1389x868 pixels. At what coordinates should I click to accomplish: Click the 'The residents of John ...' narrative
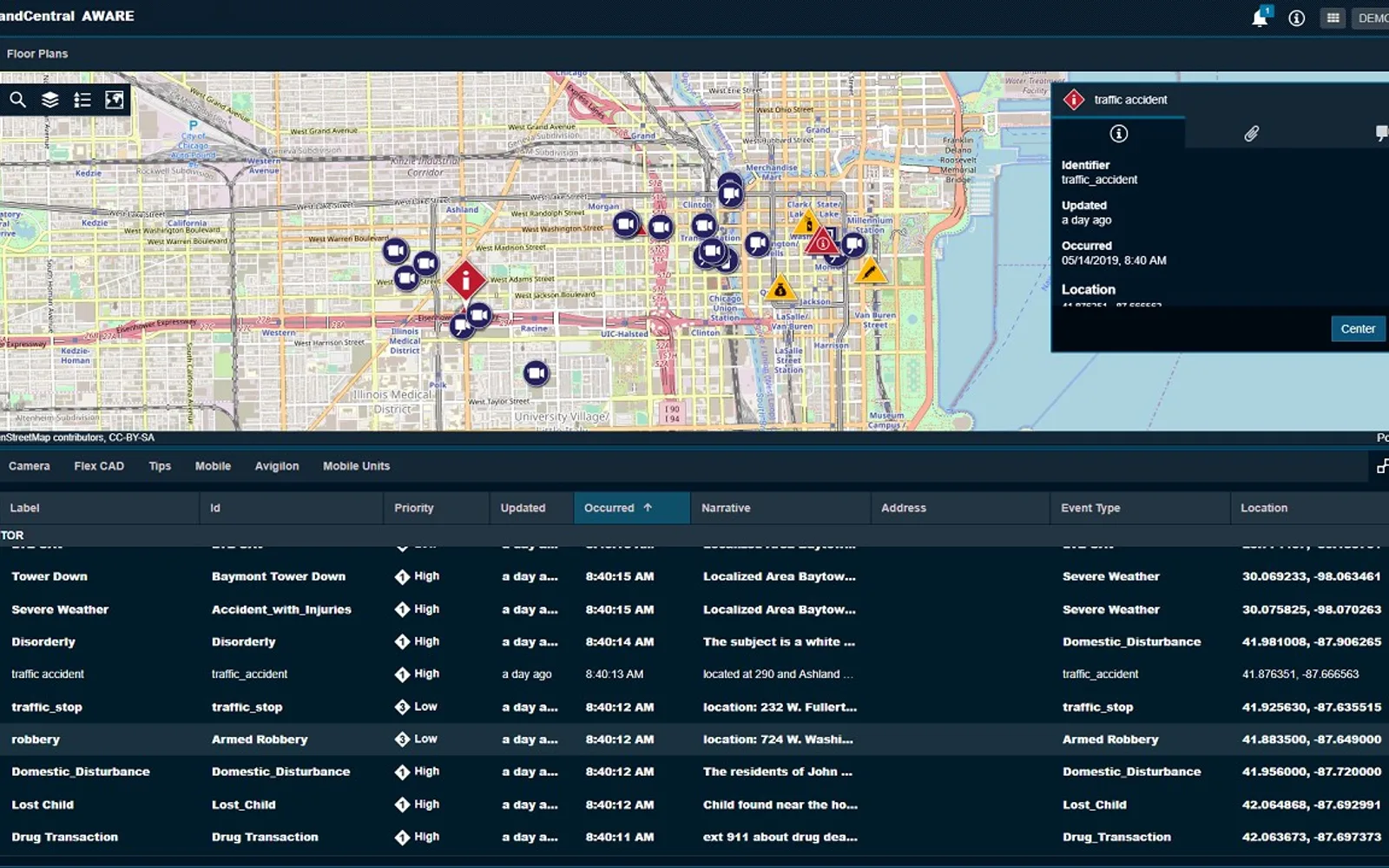[x=778, y=772]
